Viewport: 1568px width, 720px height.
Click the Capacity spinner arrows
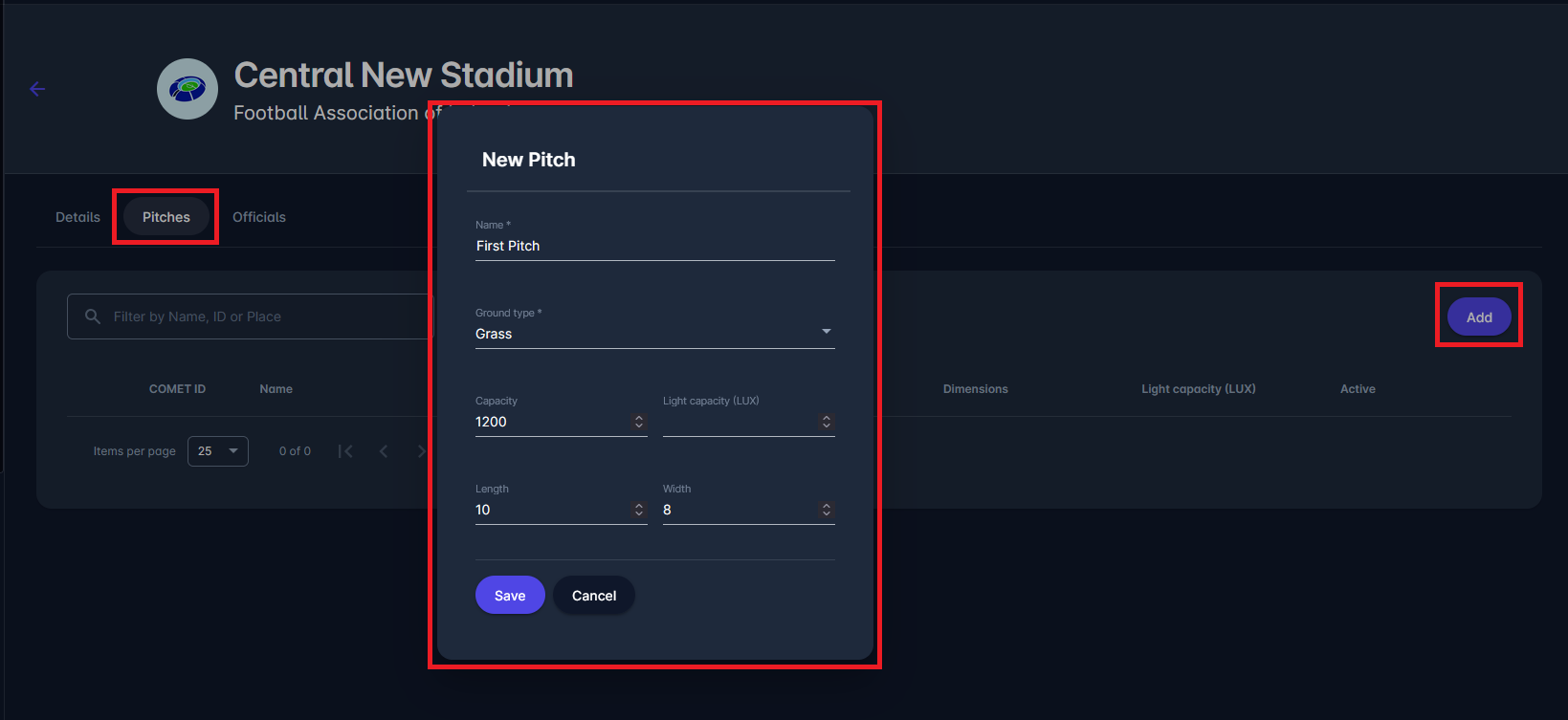639,422
